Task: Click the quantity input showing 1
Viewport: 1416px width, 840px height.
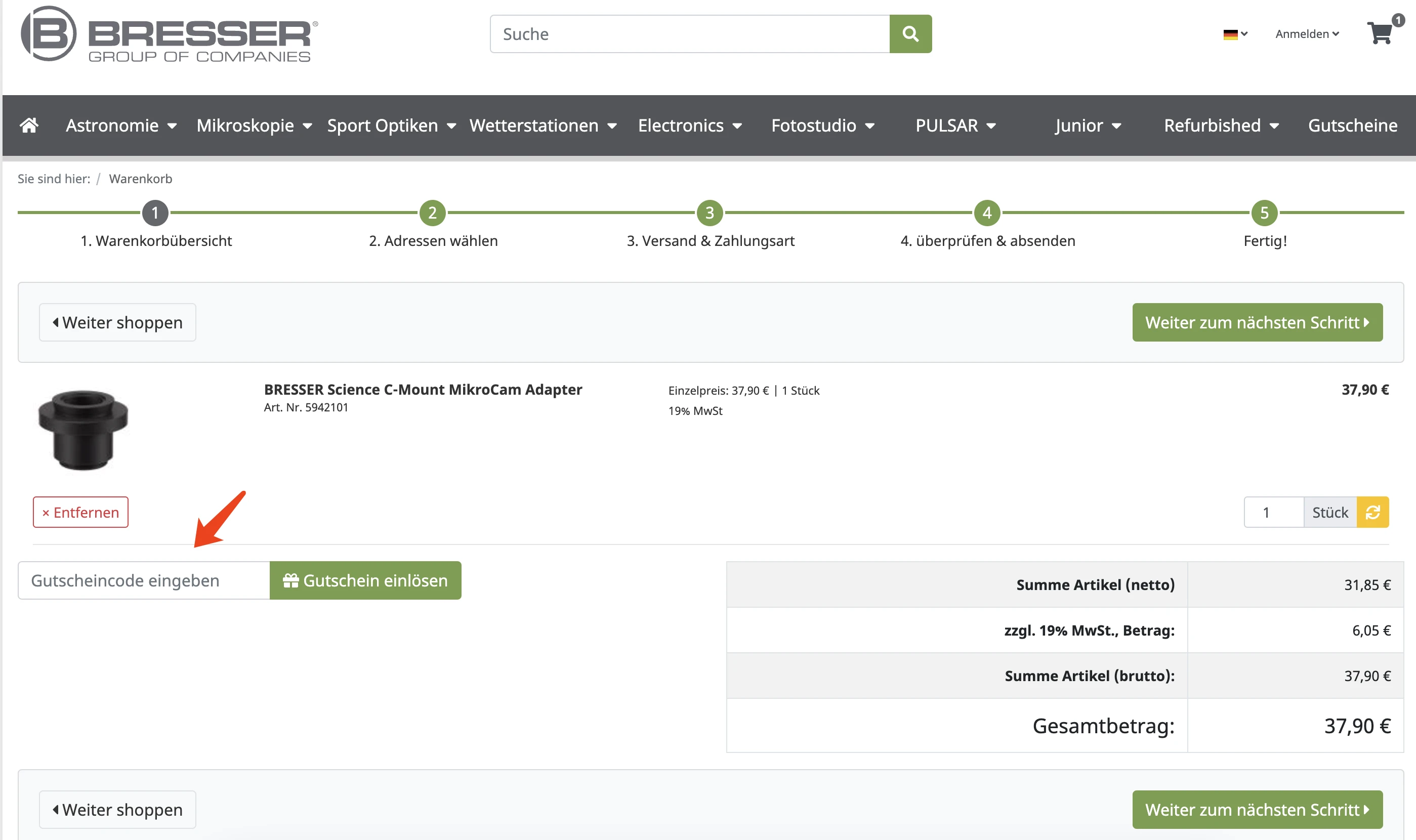Action: click(1273, 512)
